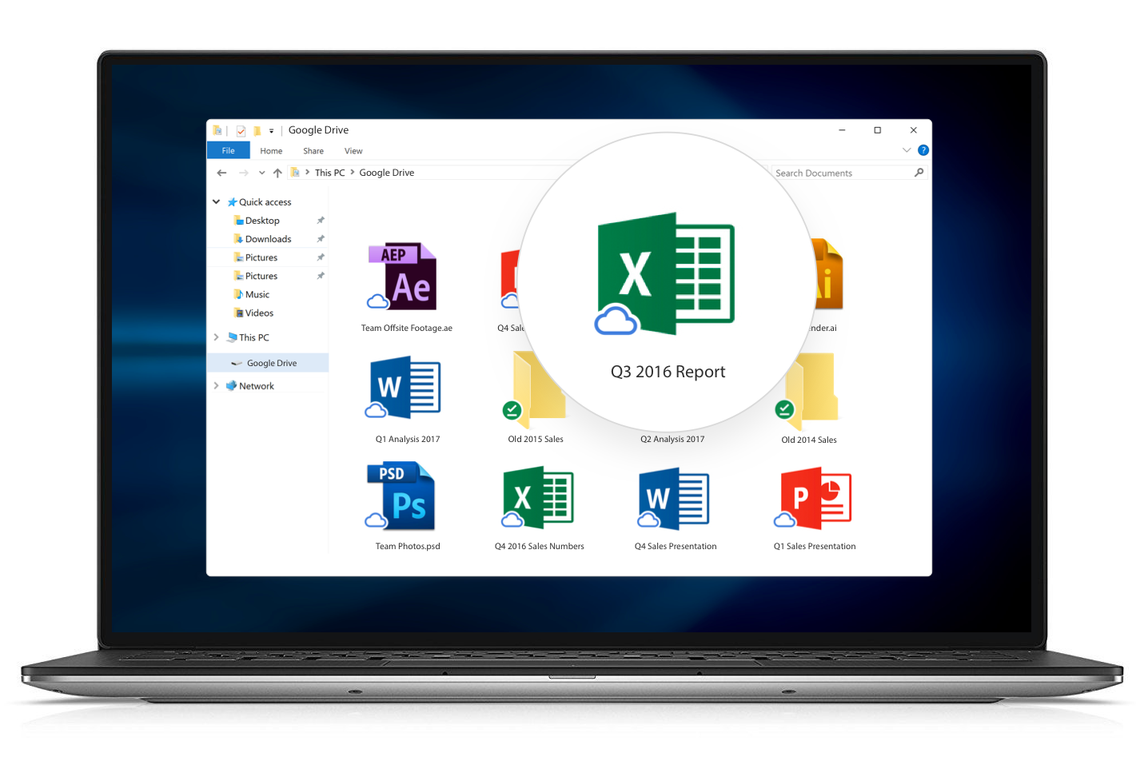Click the magnified Q3 2016 Report Excel icon
The height and width of the screenshot is (757, 1136).
(666, 273)
